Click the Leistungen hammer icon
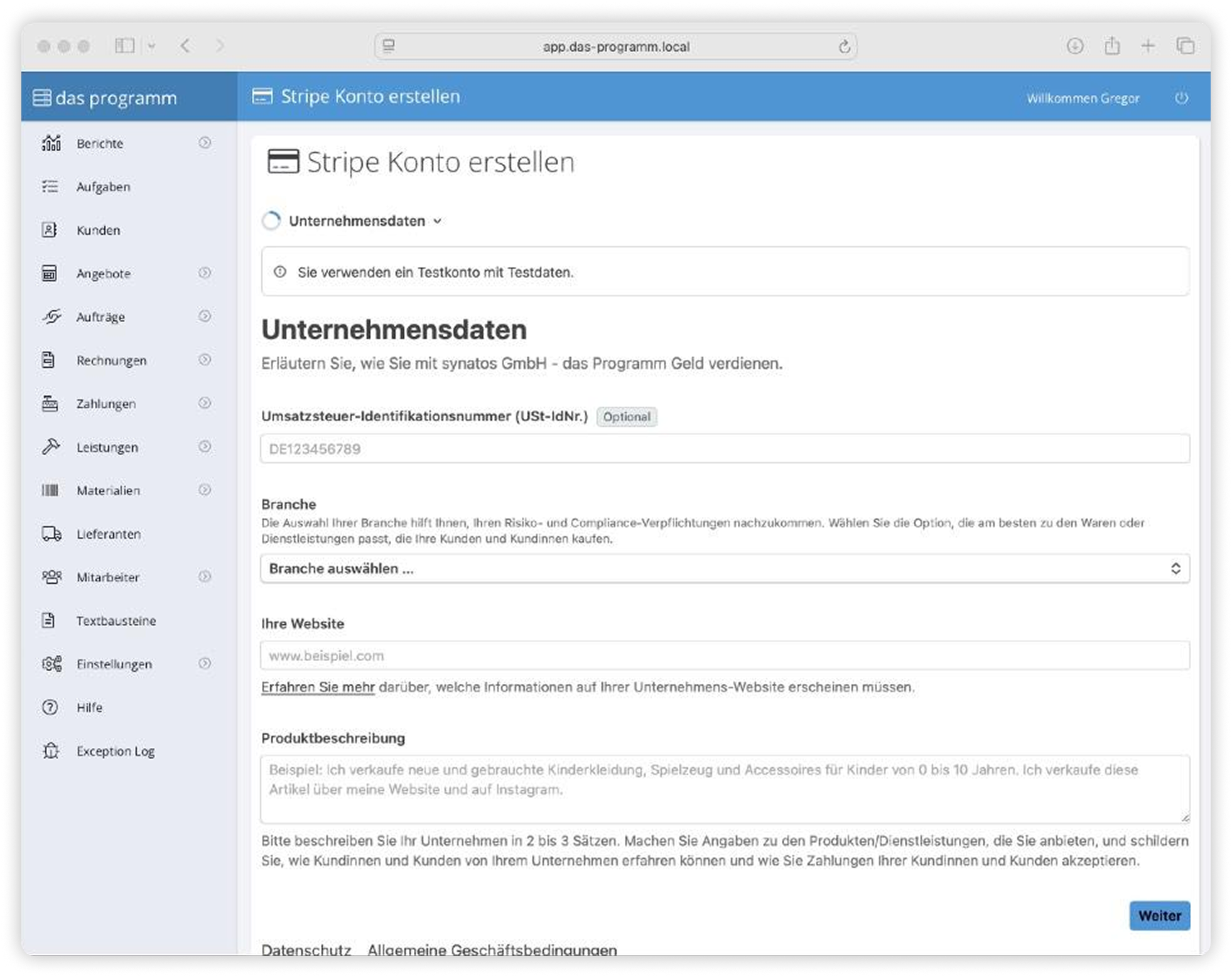 click(51, 447)
